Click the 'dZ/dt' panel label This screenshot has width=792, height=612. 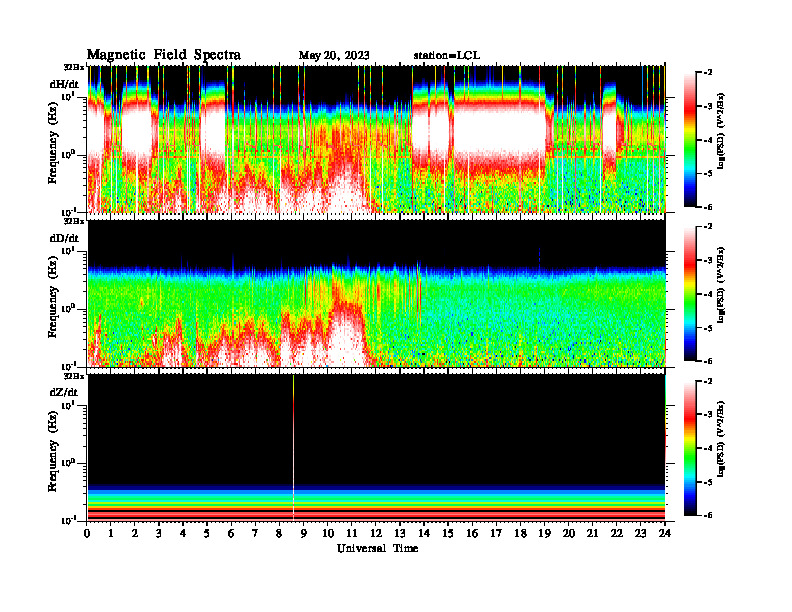[x=64, y=392]
